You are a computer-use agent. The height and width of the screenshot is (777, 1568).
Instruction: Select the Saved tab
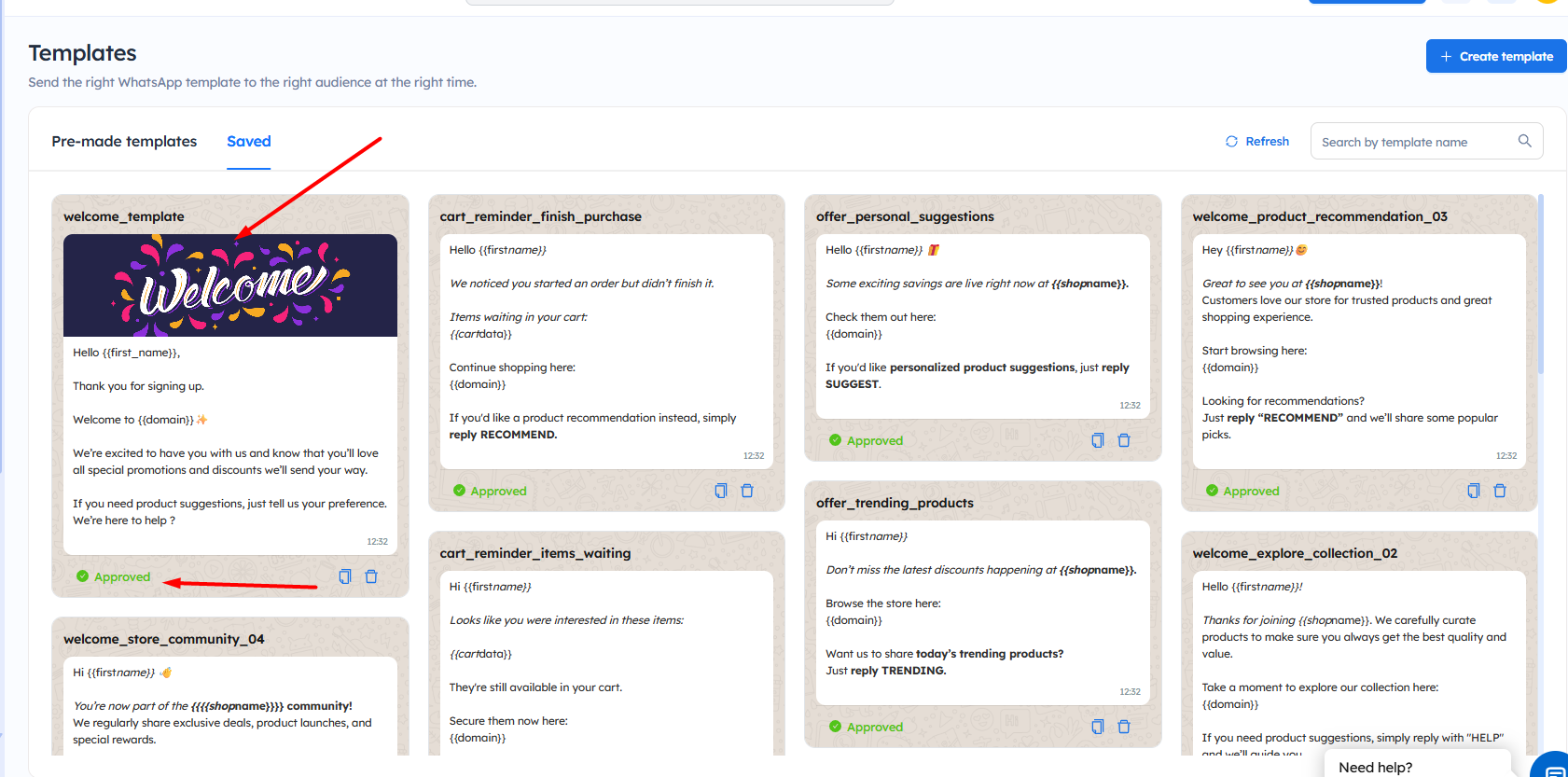248,142
